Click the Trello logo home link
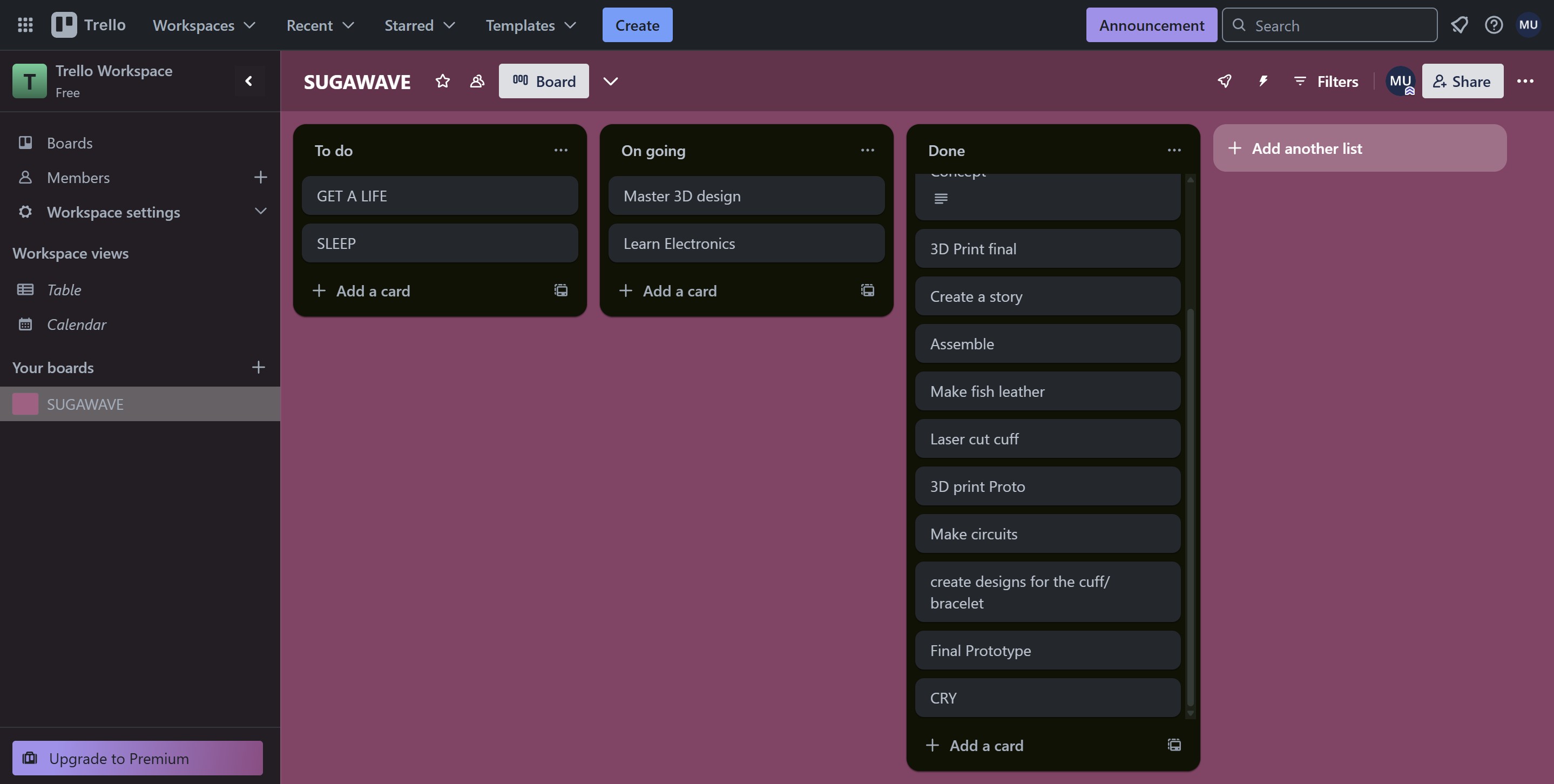 (89, 25)
